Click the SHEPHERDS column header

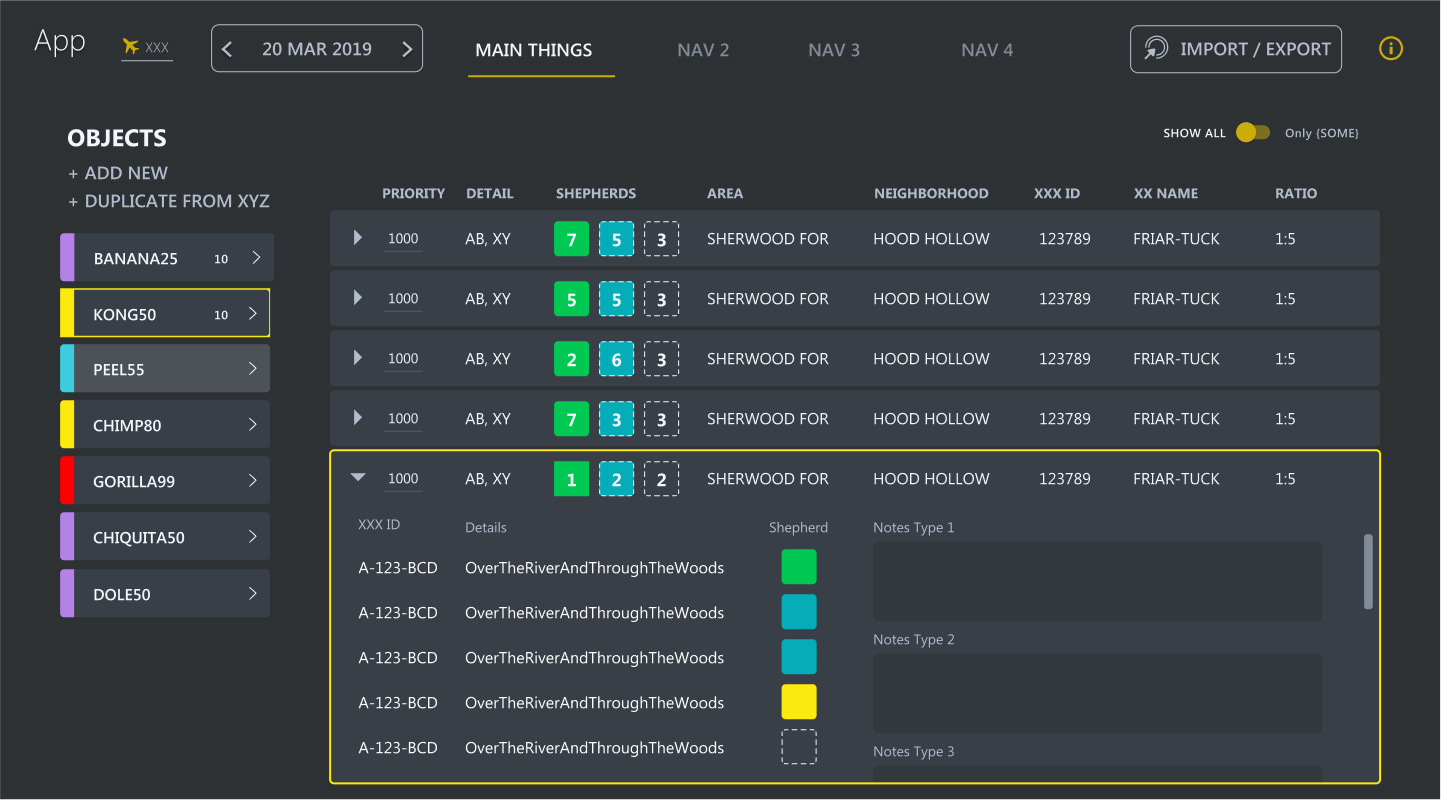[596, 193]
